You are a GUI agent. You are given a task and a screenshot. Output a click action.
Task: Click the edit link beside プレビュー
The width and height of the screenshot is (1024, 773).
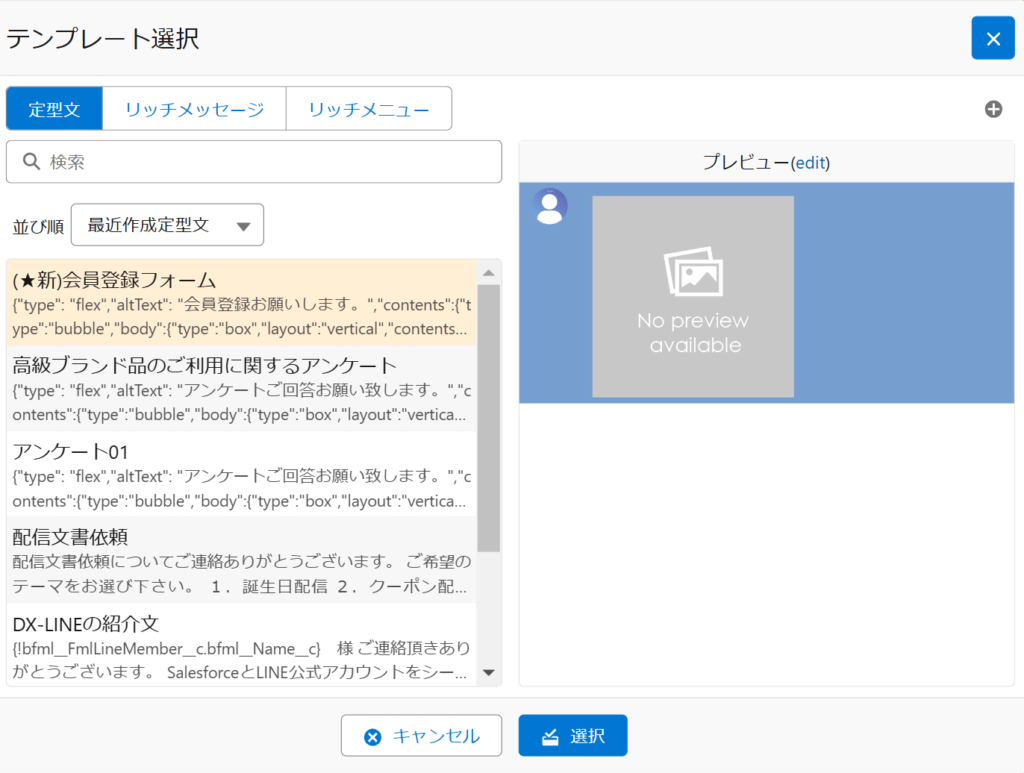click(810, 163)
